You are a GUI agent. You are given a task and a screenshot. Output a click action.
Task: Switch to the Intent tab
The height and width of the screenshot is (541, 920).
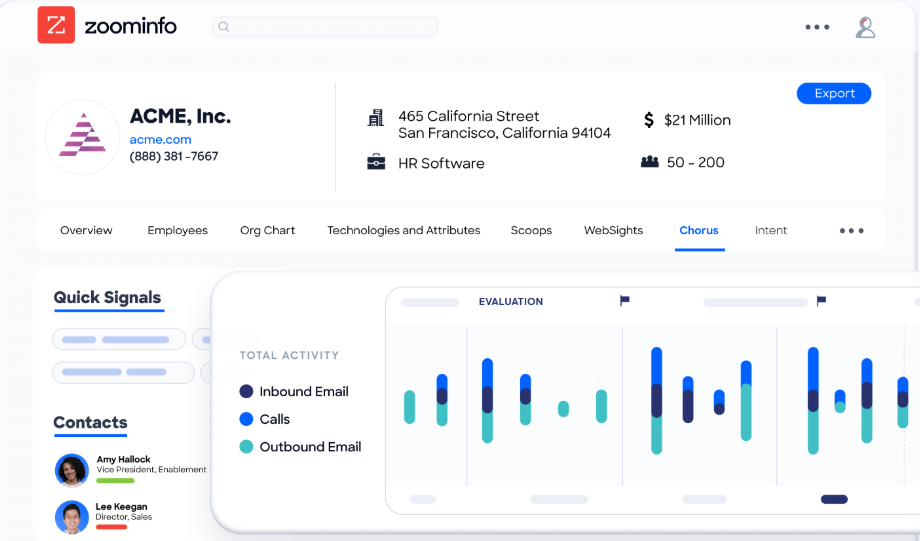(x=770, y=230)
